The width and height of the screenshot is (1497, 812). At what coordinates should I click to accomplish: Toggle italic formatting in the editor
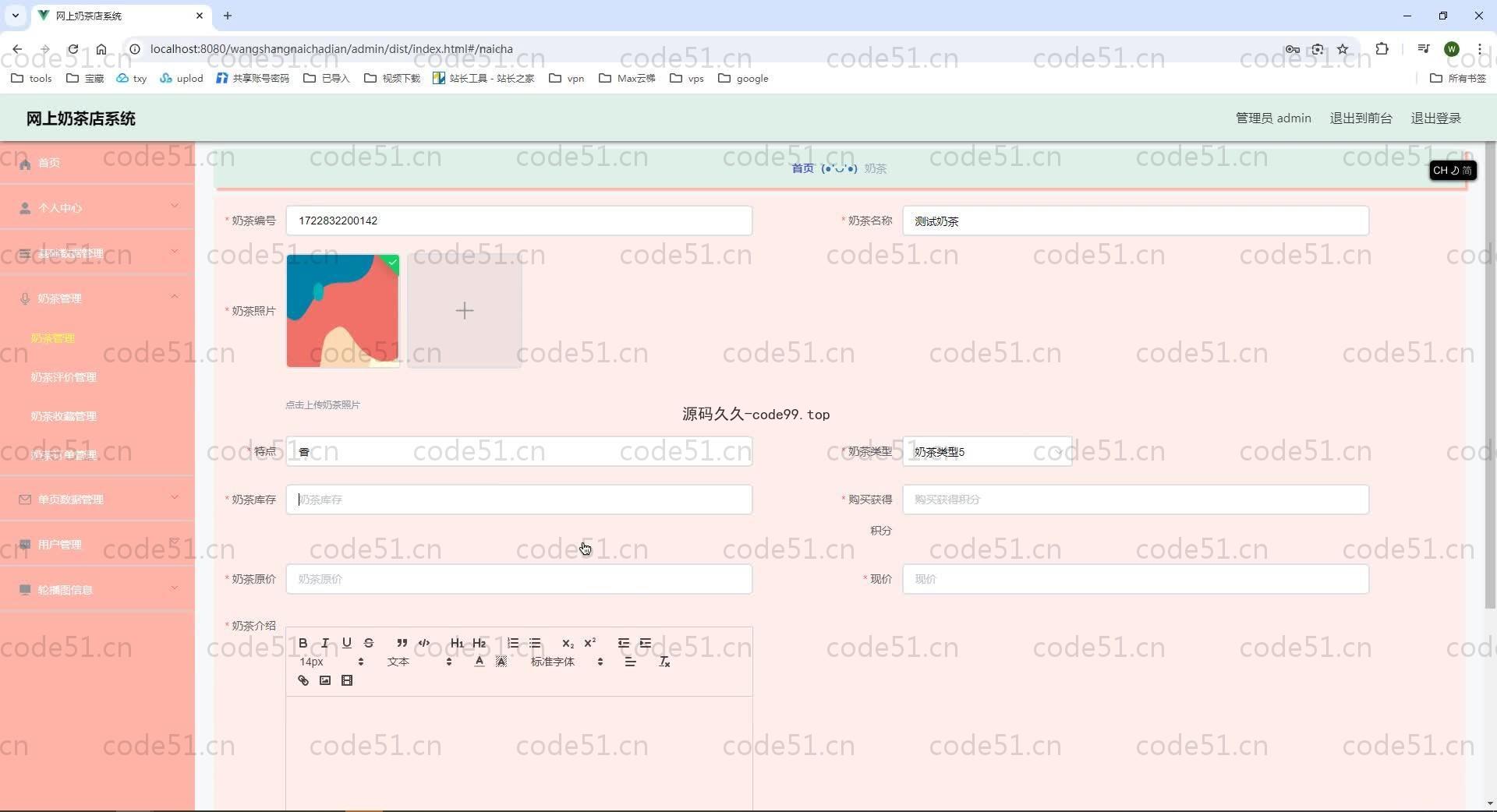click(x=325, y=643)
